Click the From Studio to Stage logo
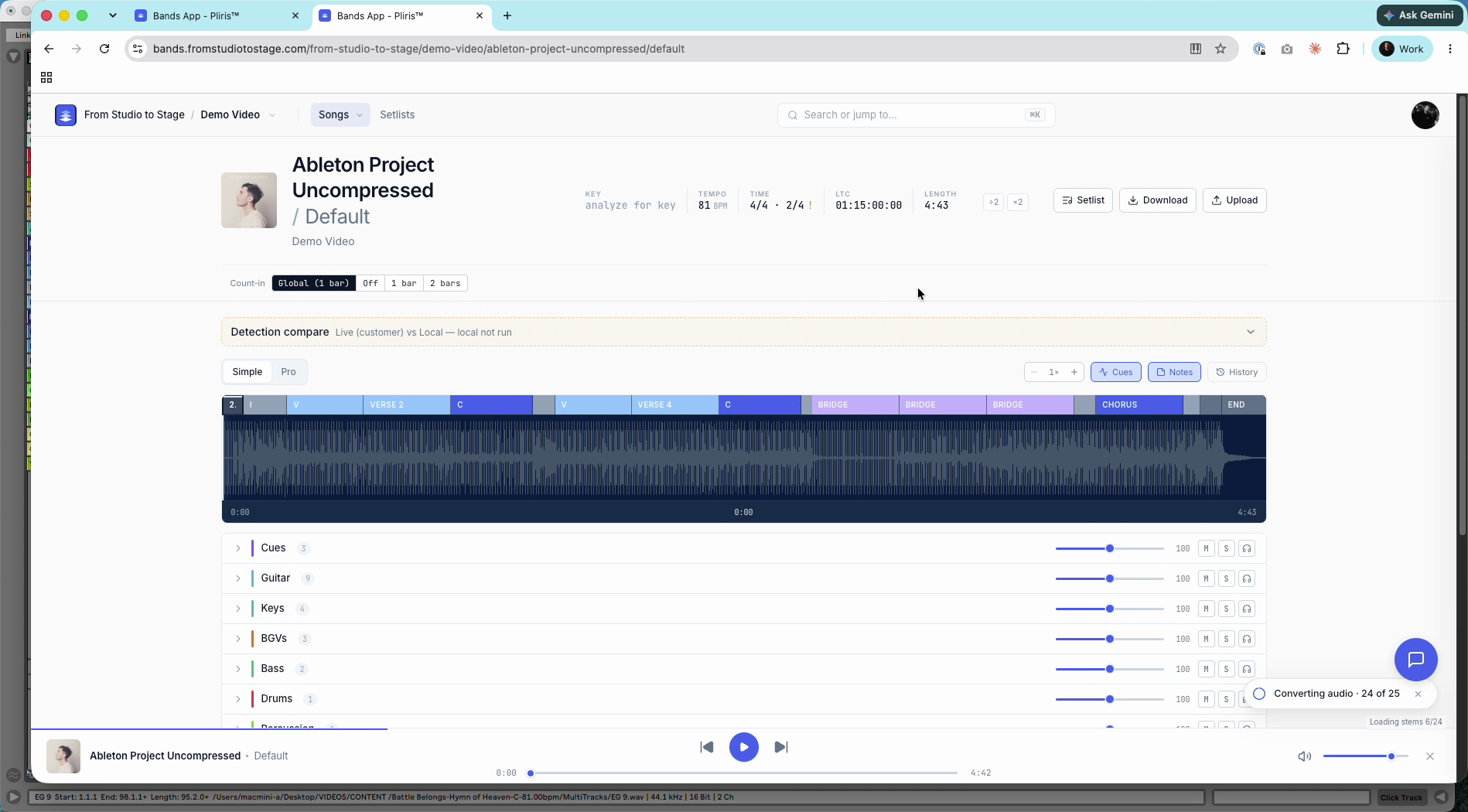Image resolution: width=1468 pixels, height=812 pixels. (66, 114)
